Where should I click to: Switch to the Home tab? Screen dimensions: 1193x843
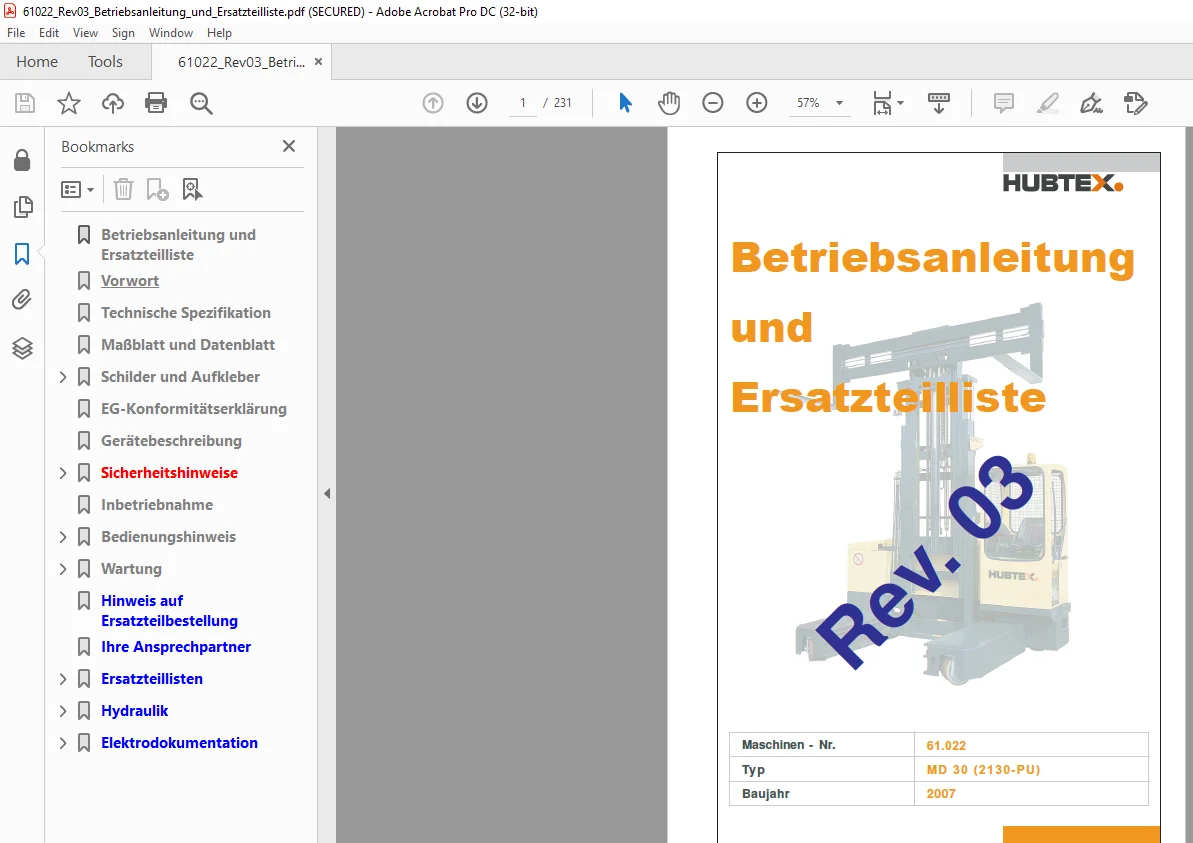[37, 62]
